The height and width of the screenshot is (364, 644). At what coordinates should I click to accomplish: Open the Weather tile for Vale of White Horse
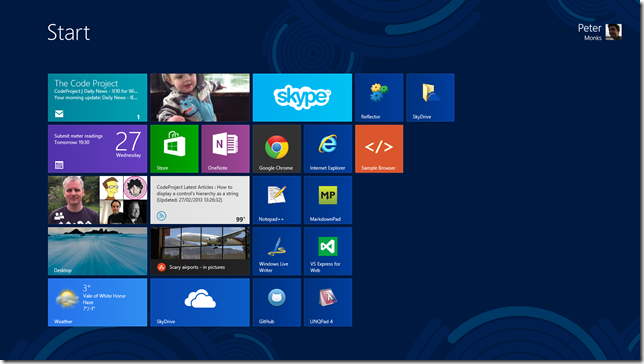[97, 302]
